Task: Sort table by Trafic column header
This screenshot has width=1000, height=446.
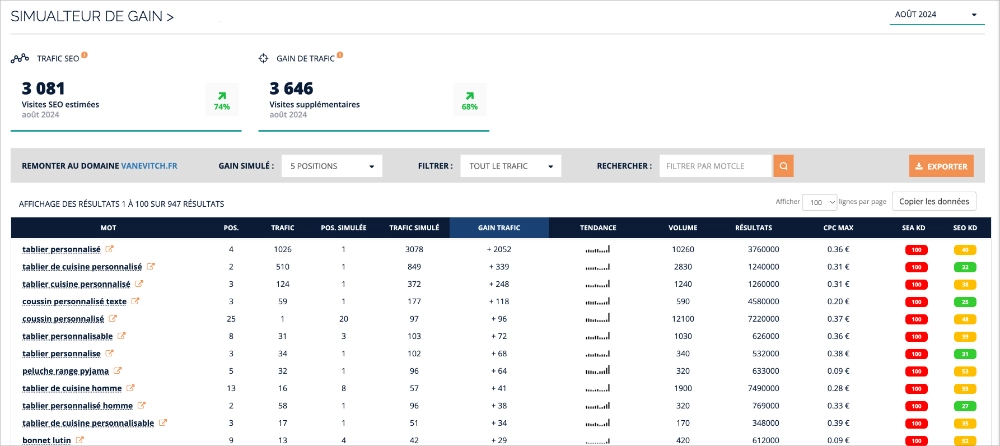Action: pyautogui.click(x=283, y=227)
